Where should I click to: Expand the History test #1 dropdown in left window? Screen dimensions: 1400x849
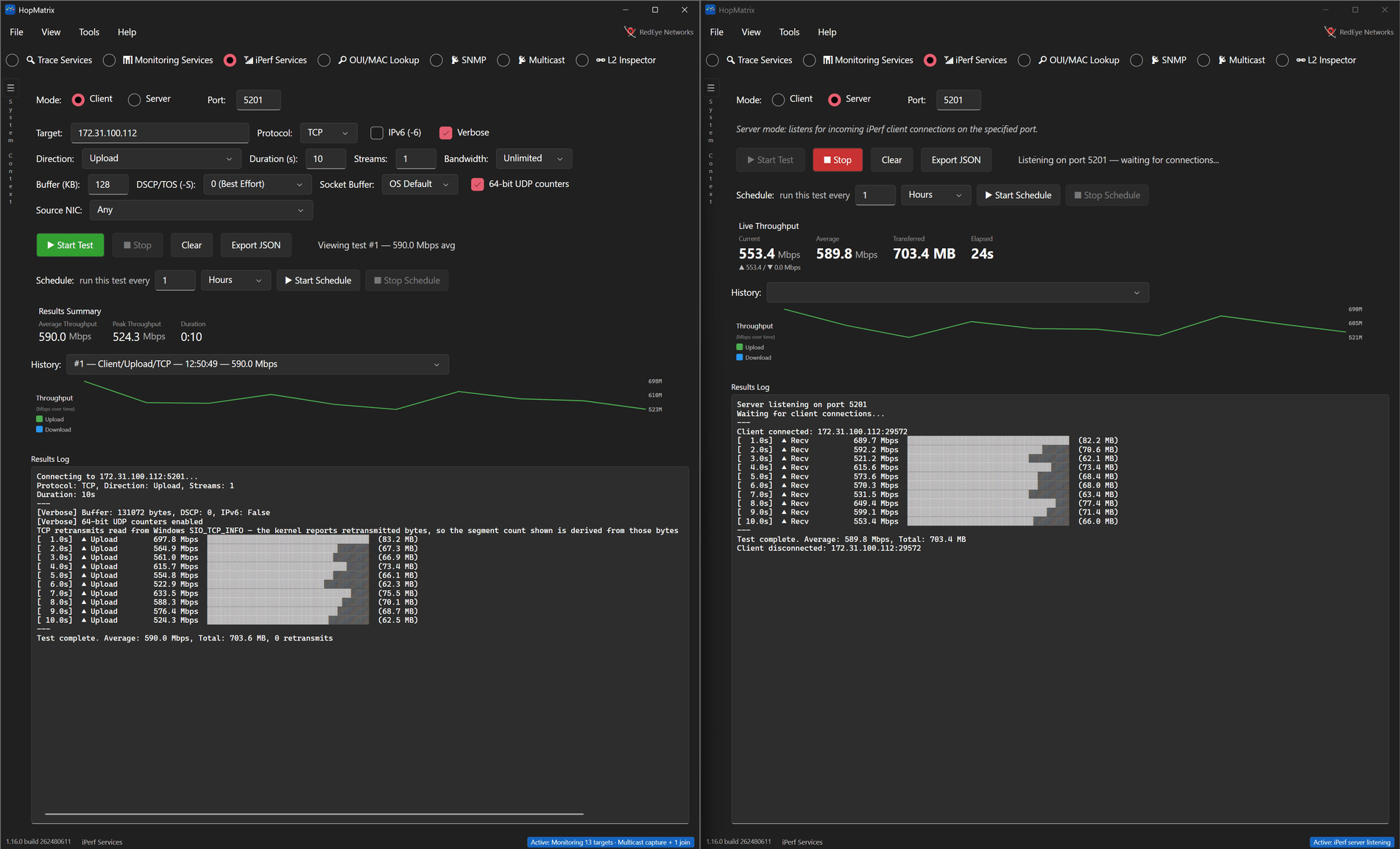[x=258, y=364]
